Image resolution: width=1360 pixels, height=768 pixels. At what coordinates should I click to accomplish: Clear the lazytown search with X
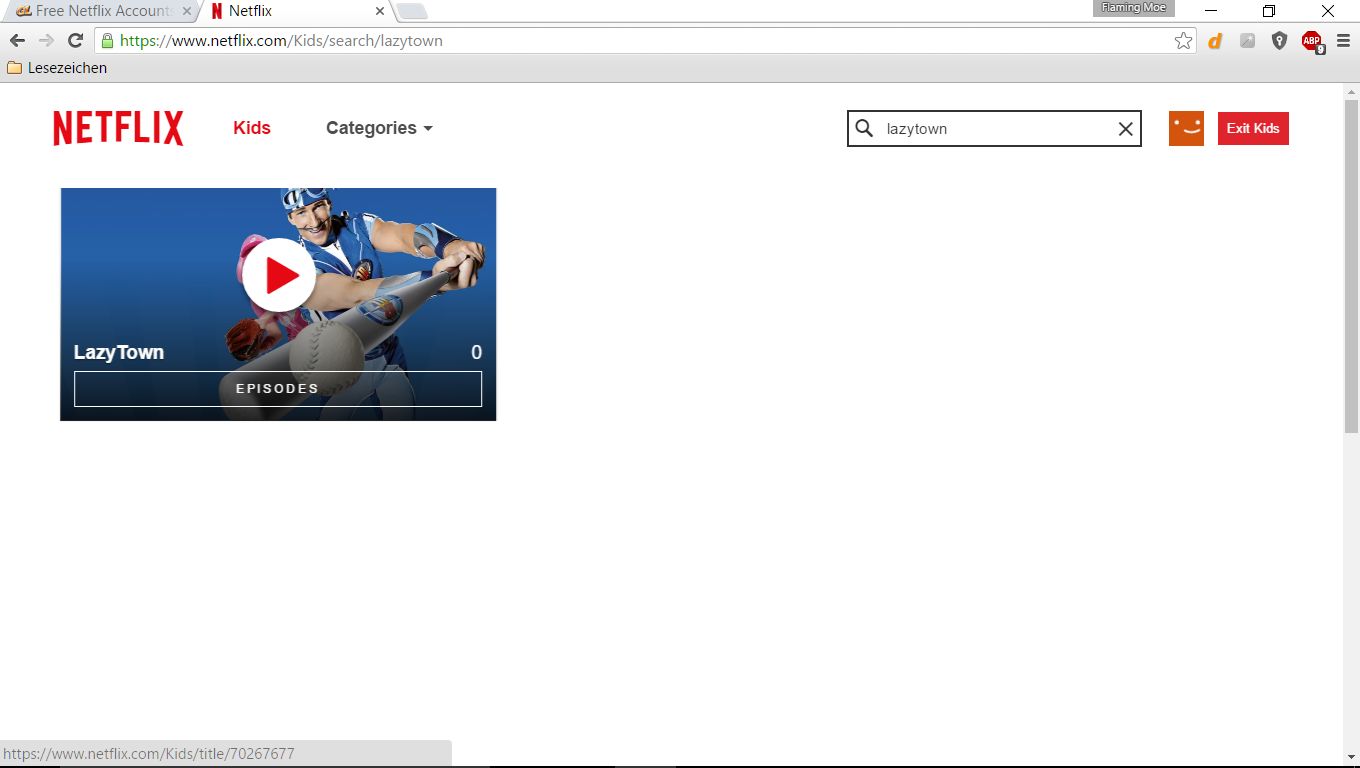click(1125, 129)
